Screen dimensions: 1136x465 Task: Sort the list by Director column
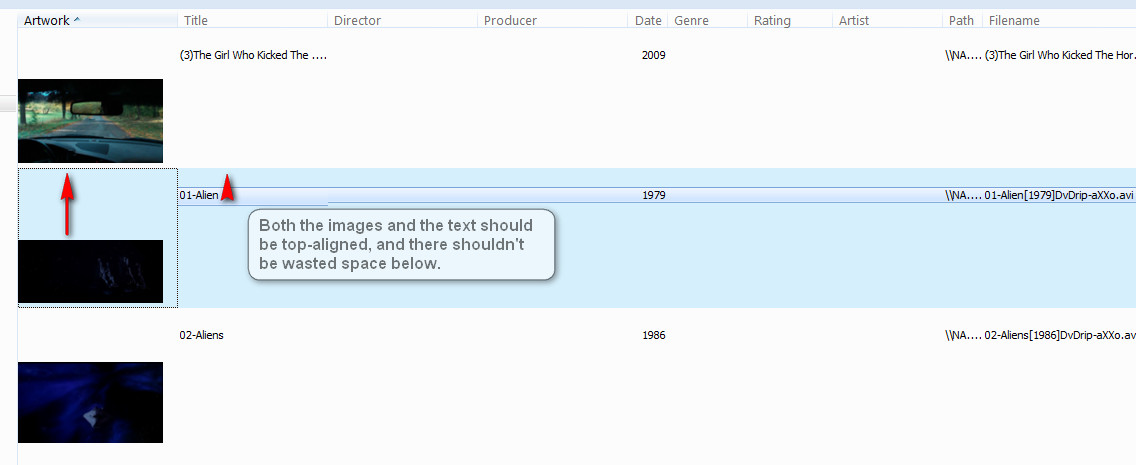(357, 20)
